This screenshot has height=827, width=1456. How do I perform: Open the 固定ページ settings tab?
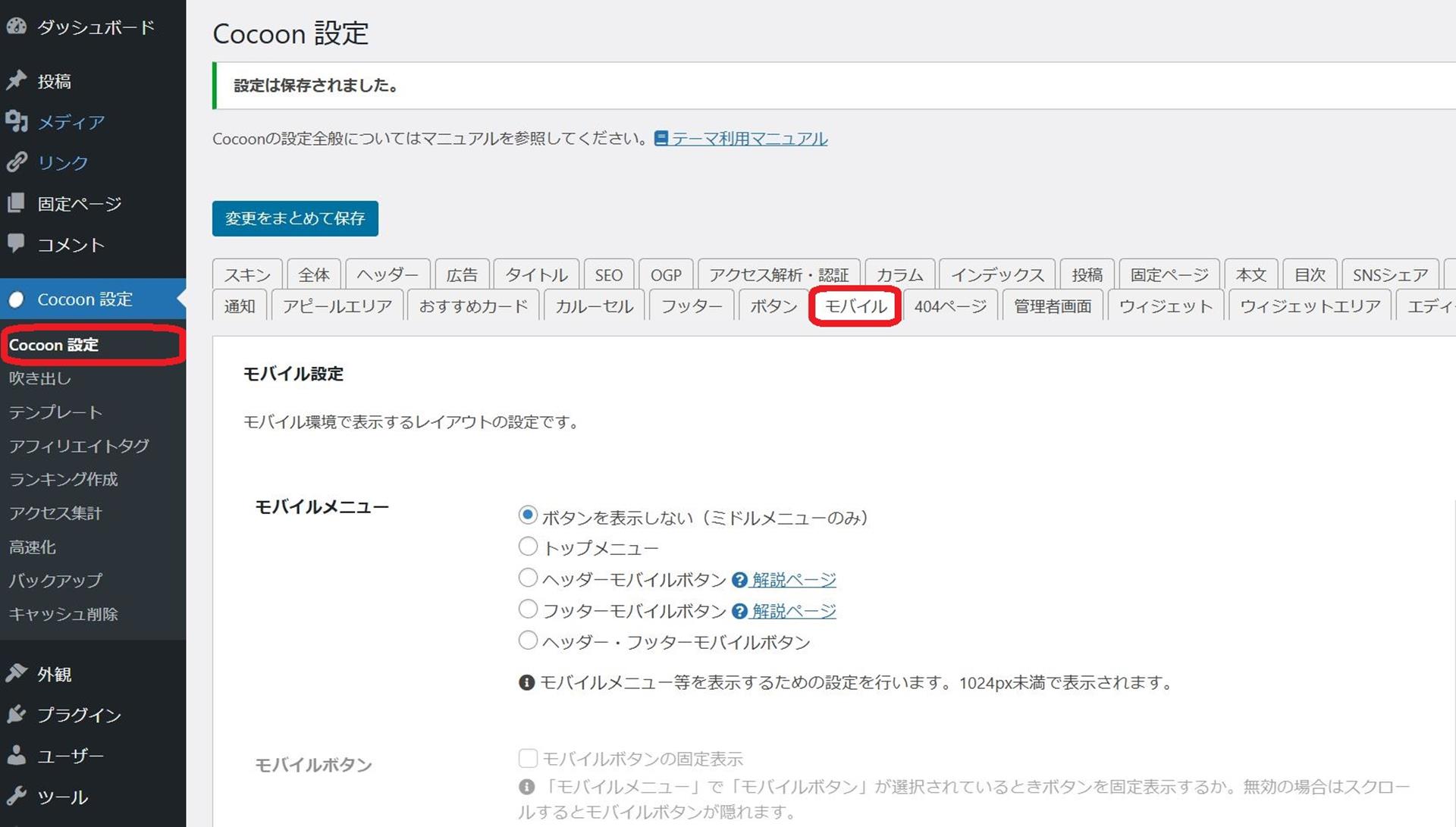pos(1169,274)
